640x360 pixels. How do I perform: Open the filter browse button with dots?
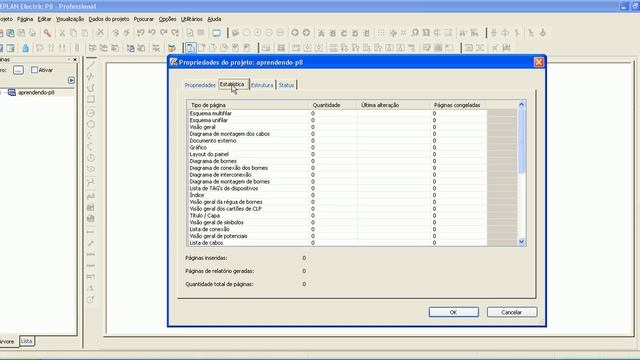click(x=18, y=70)
